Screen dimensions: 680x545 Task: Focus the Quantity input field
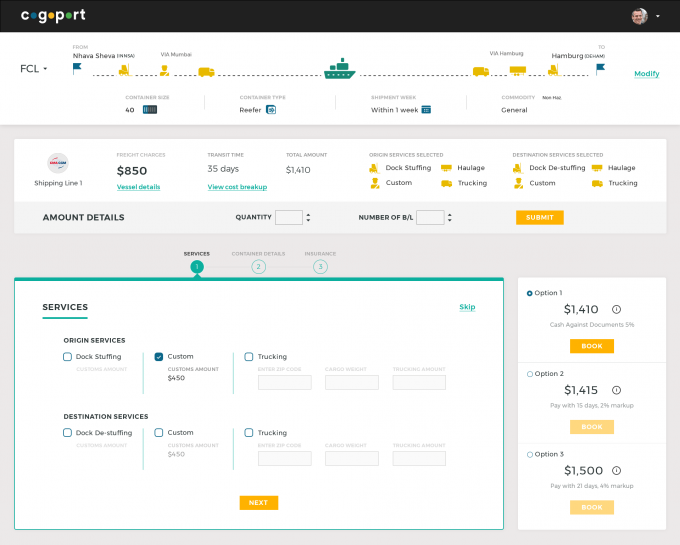coord(289,217)
